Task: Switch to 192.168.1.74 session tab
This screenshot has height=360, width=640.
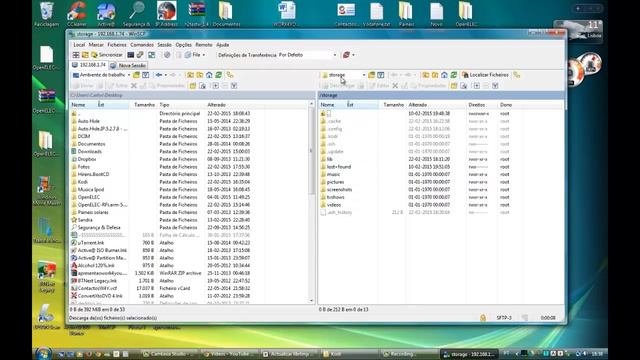Action: [89, 65]
